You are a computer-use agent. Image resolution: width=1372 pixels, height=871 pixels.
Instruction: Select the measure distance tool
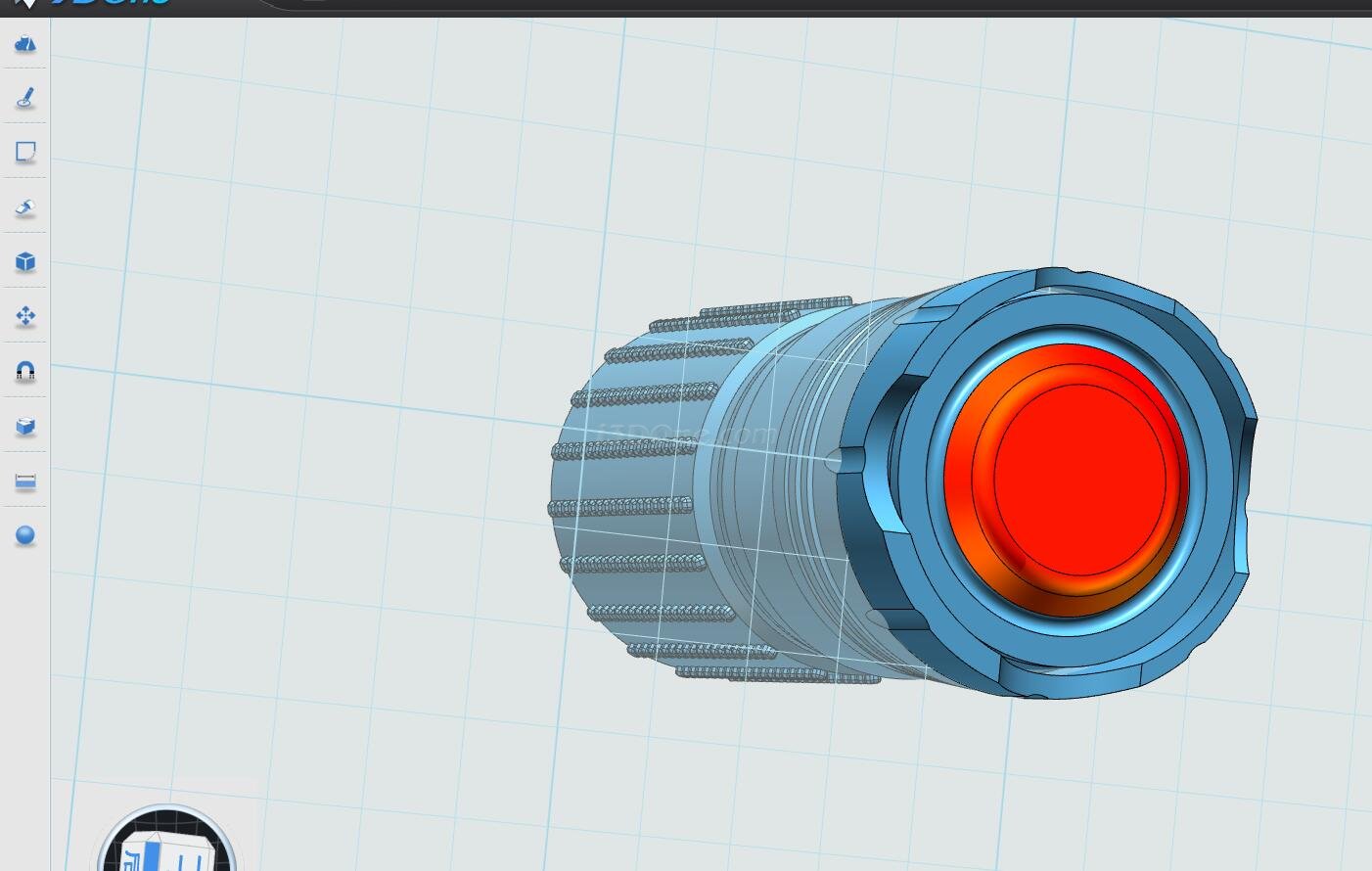click(x=25, y=481)
